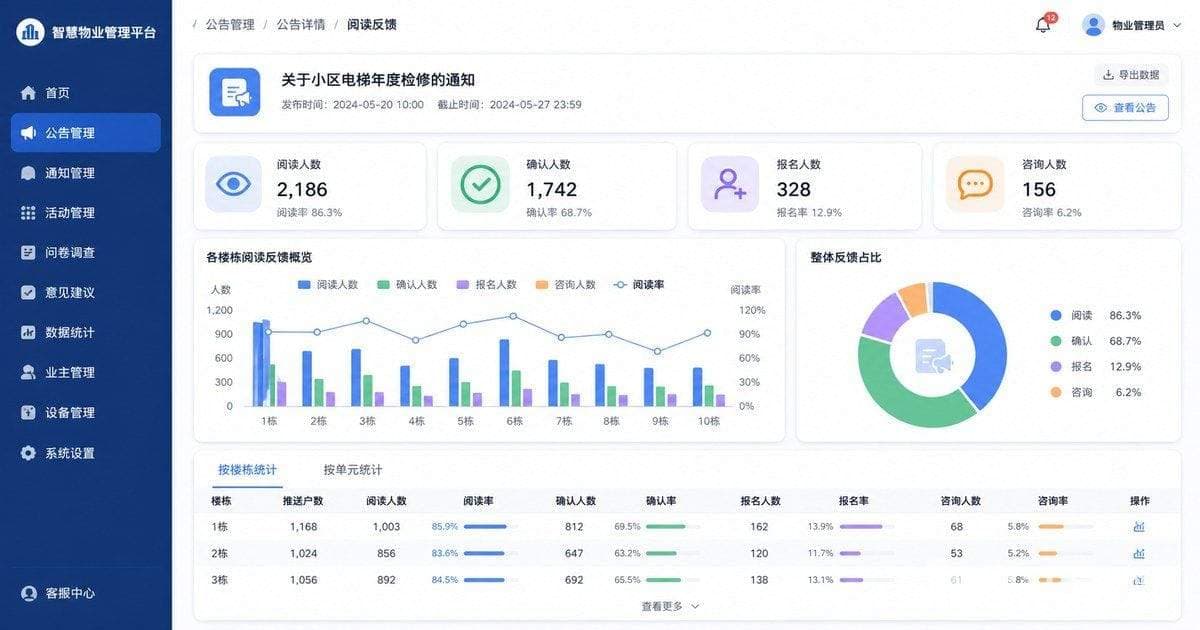Image resolution: width=1200 pixels, height=630 pixels.
Task: Open 问卷调查 in sidebar
Action: (x=86, y=253)
